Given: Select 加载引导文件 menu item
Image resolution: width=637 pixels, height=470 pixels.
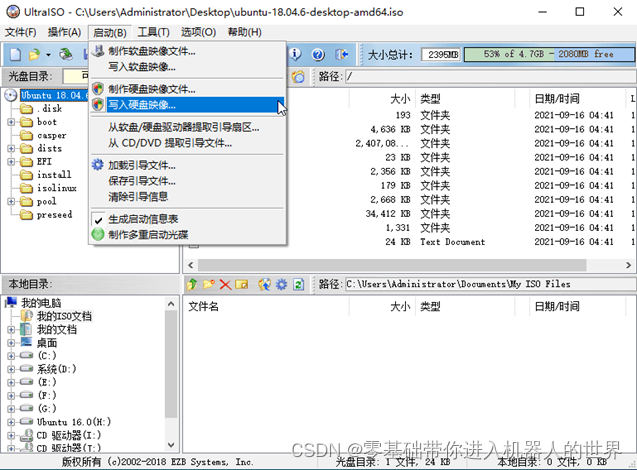Looking at the screenshot, I should click(141, 166).
